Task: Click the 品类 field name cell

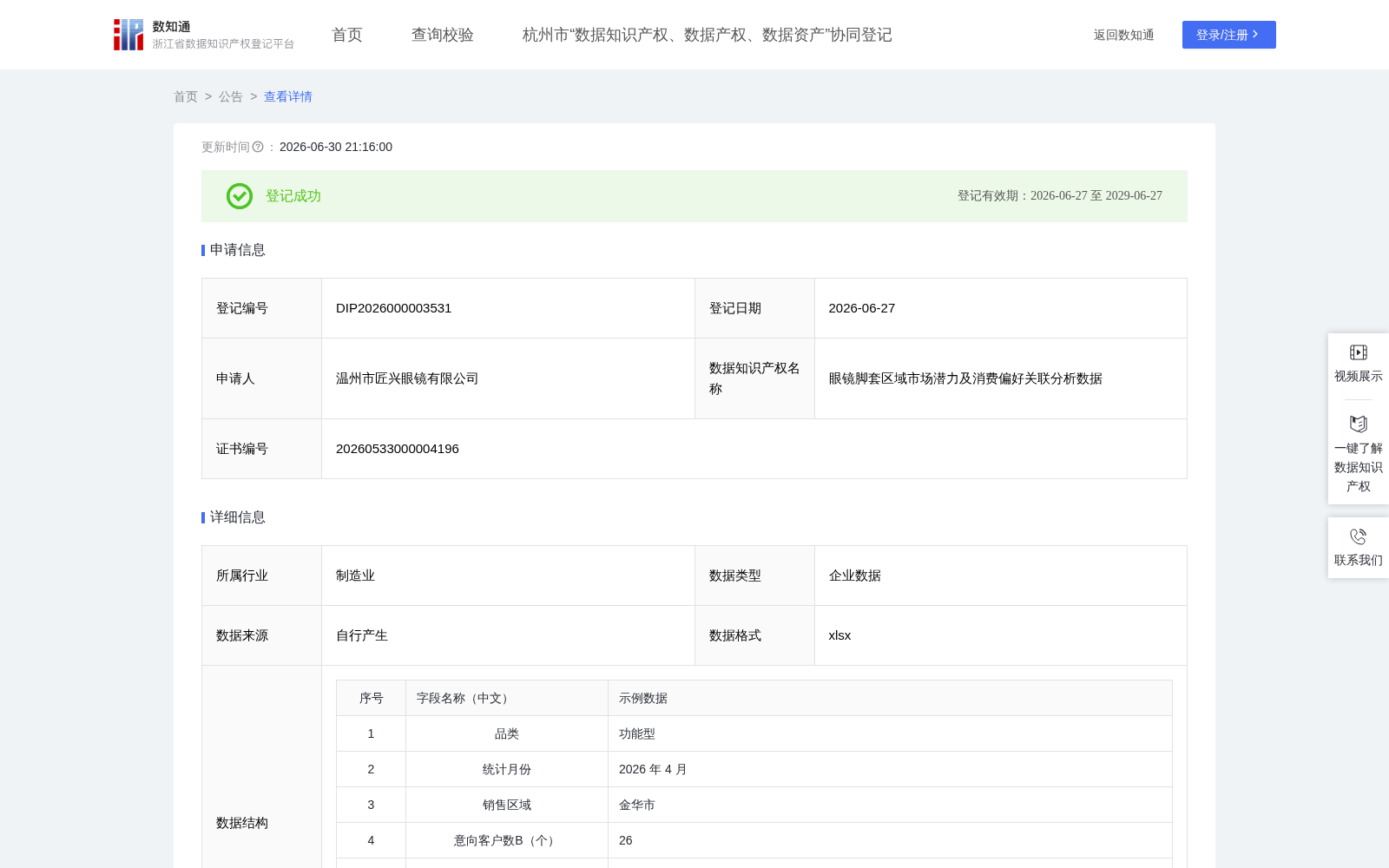Action: click(507, 733)
